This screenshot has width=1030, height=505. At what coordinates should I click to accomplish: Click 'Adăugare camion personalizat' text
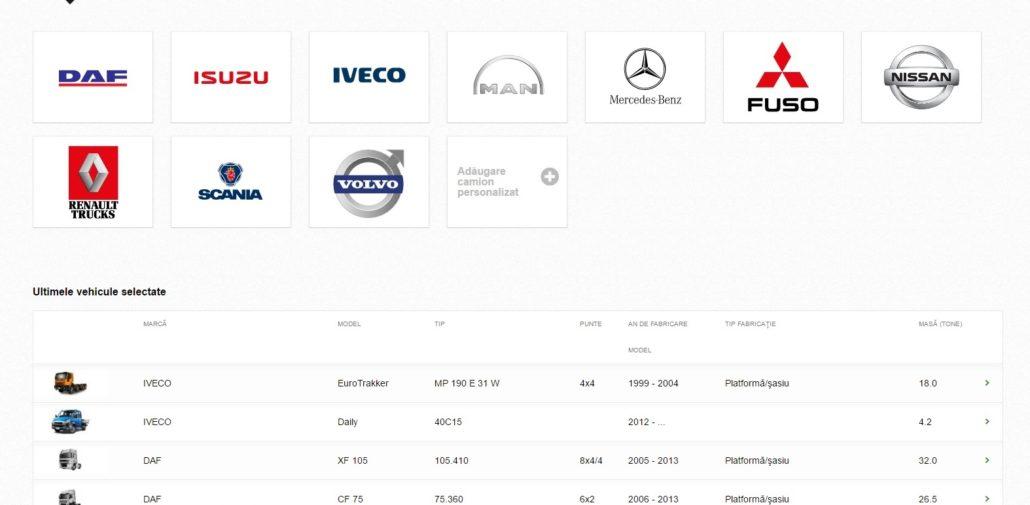click(x=488, y=182)
